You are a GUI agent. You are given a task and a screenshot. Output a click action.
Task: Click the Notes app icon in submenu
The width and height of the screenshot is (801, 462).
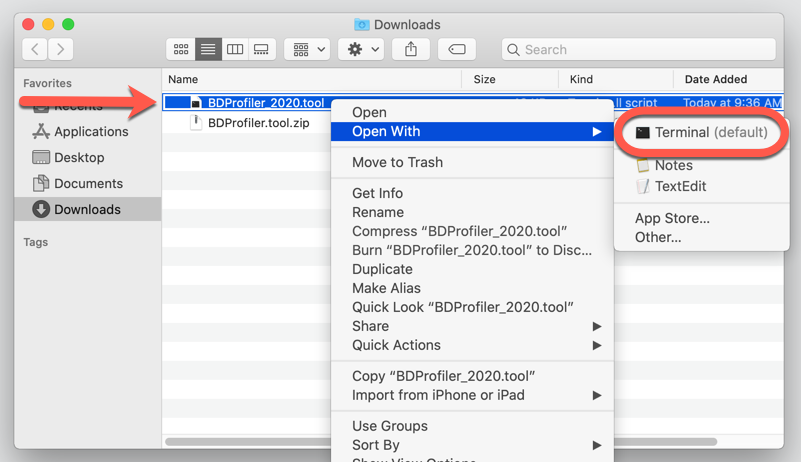click(x=643, y=165)
